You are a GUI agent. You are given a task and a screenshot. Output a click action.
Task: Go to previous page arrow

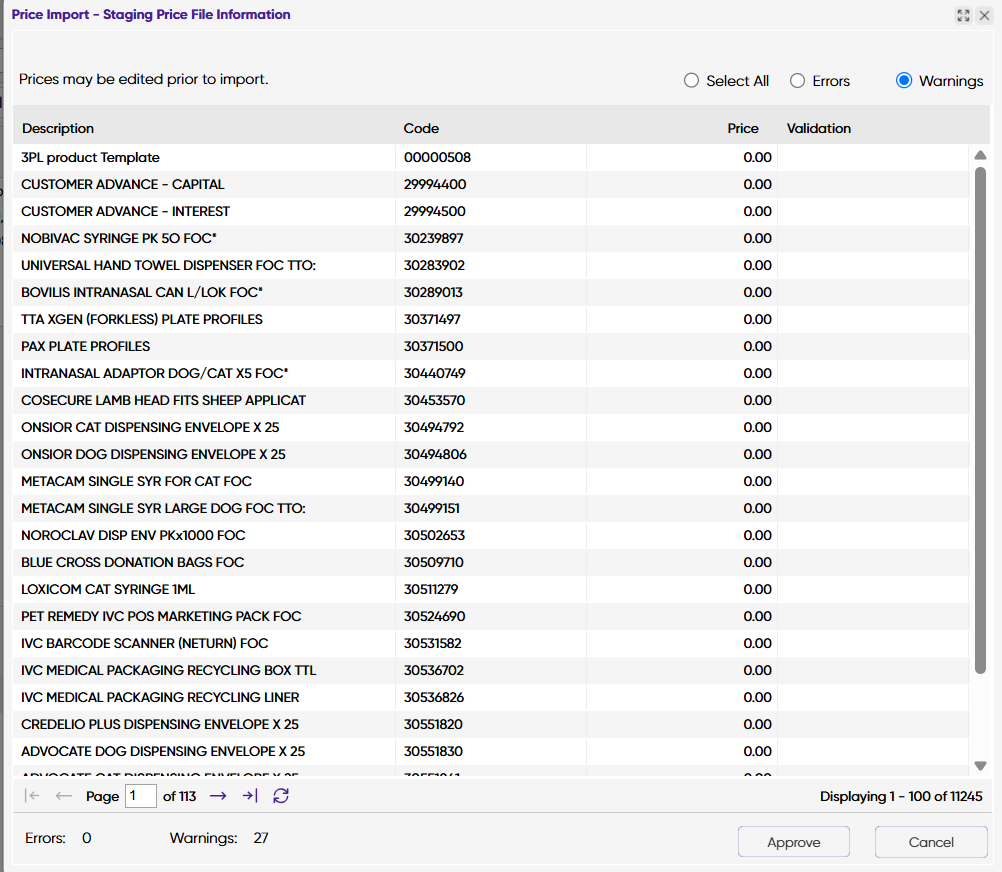point(64,796)
